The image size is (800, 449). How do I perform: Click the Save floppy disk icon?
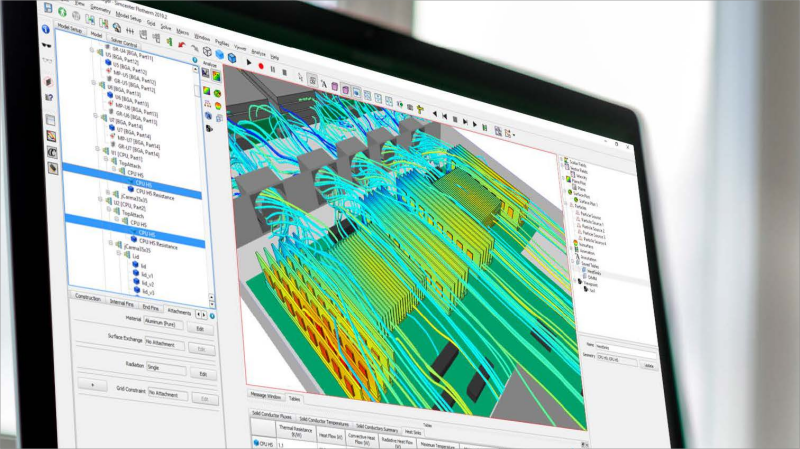tap(48, 7)
